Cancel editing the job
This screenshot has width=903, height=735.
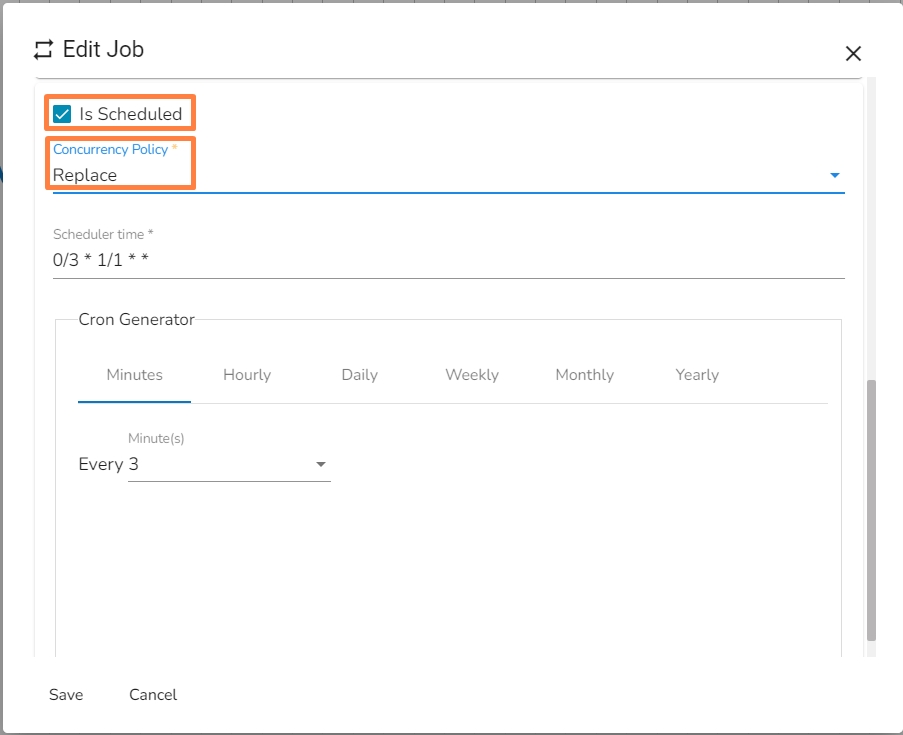153,695
